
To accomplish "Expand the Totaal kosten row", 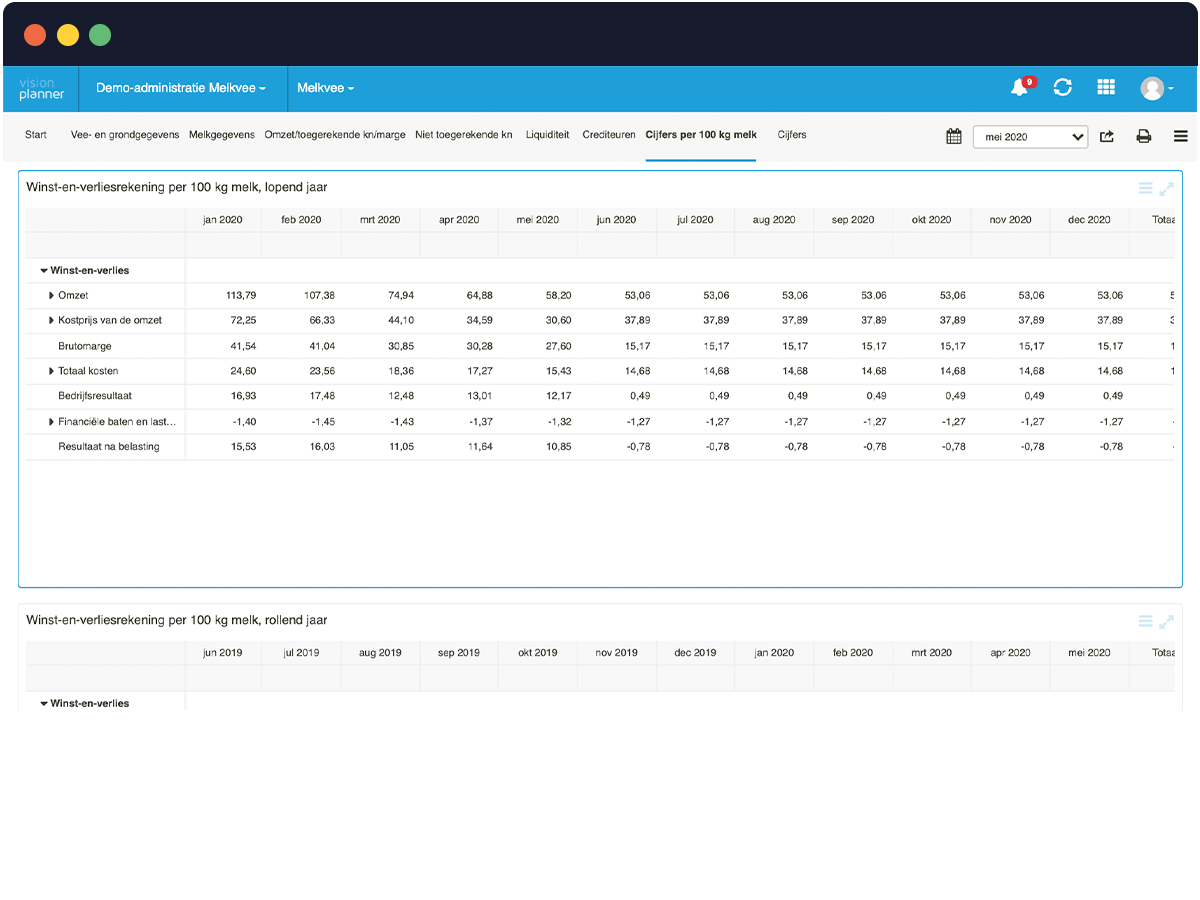I will [x=51, y=371].
